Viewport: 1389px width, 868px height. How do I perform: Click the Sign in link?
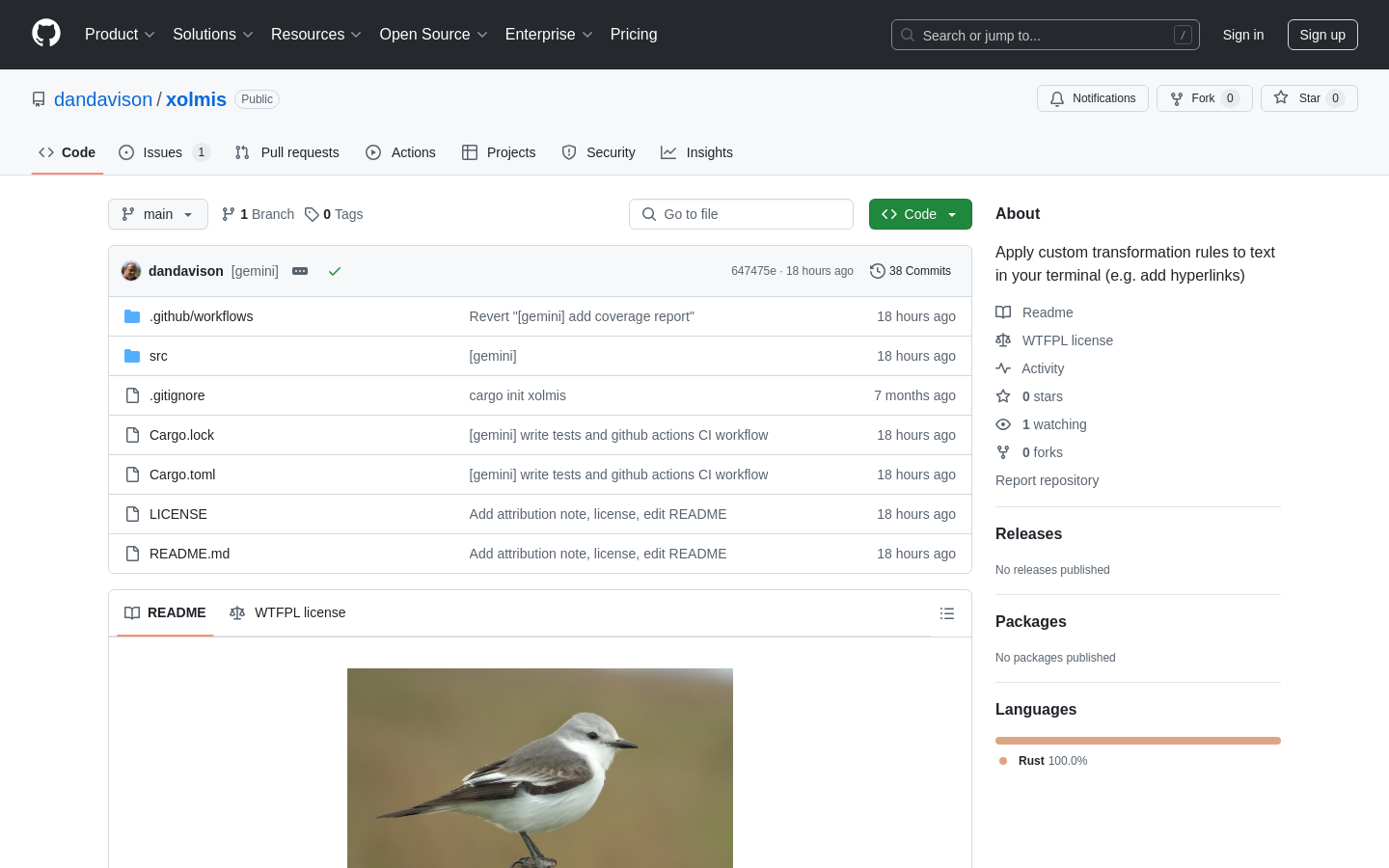(x=1242, y=35)
